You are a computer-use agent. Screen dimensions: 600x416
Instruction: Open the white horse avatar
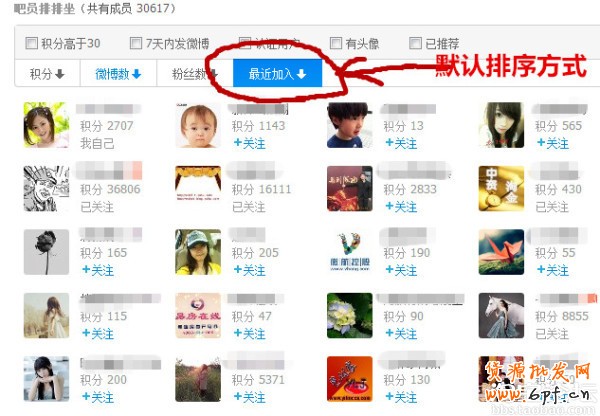(x=501, y=315)
